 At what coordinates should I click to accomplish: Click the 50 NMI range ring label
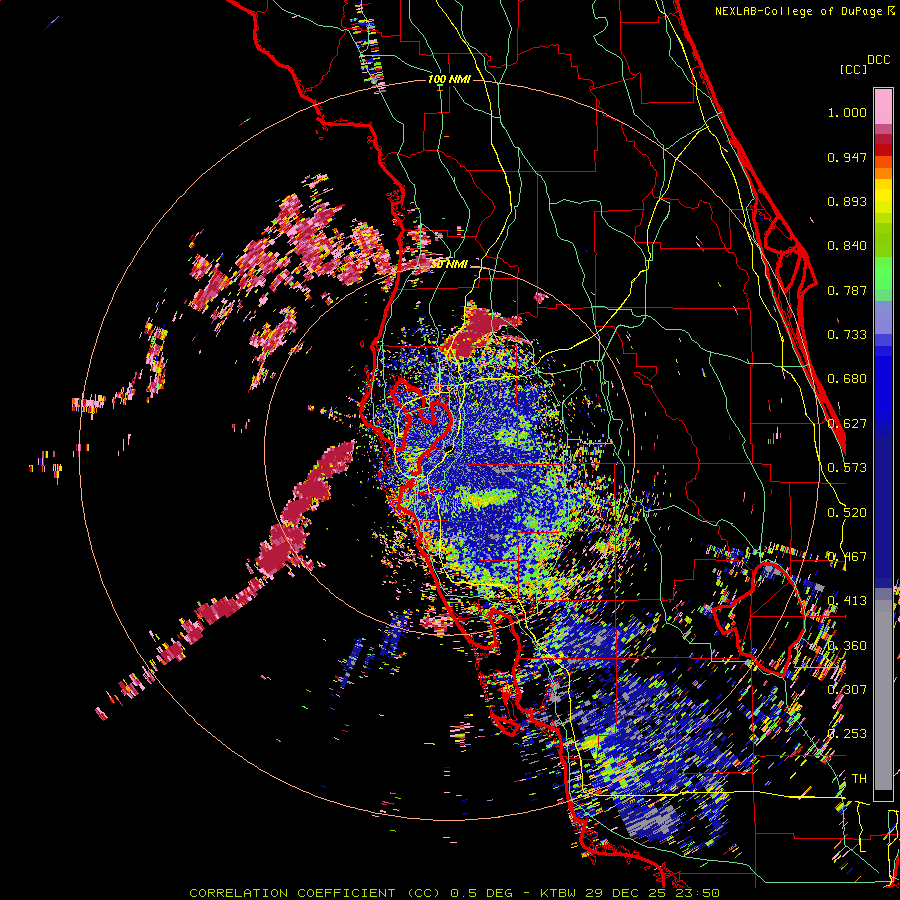(x=449, y=265)
